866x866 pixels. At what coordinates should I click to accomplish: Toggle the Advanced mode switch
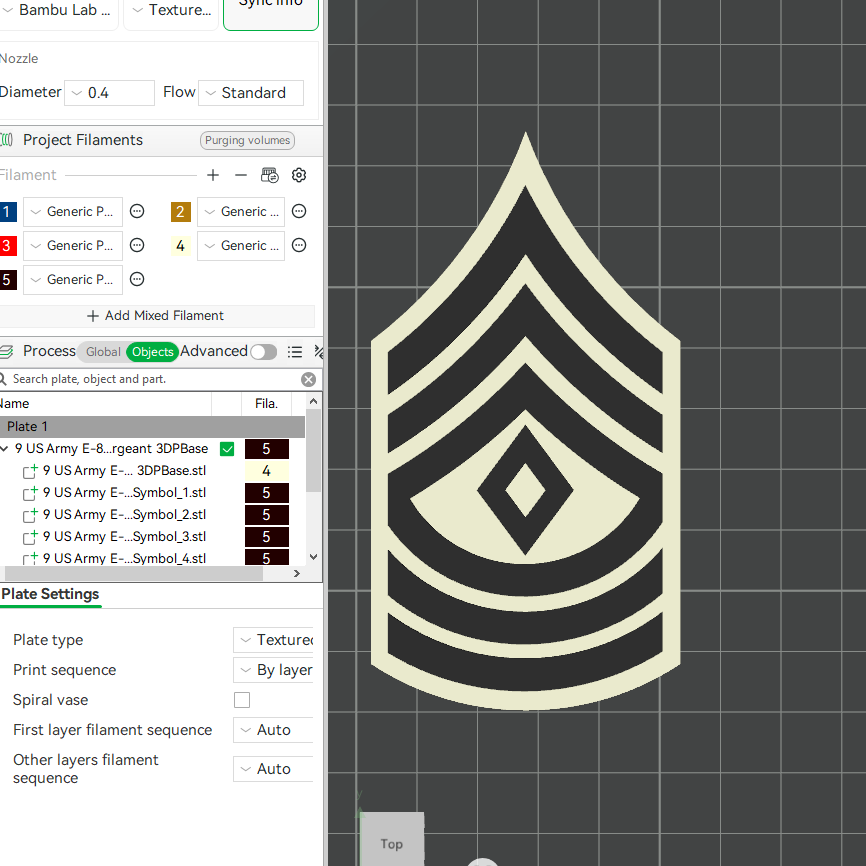[263, 352]
